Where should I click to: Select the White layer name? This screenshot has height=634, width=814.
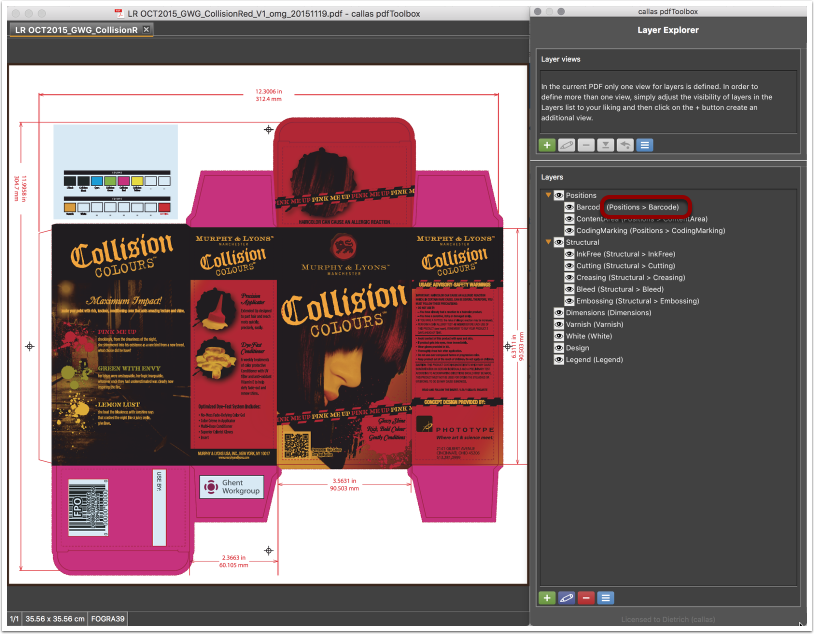pos(589,336)
